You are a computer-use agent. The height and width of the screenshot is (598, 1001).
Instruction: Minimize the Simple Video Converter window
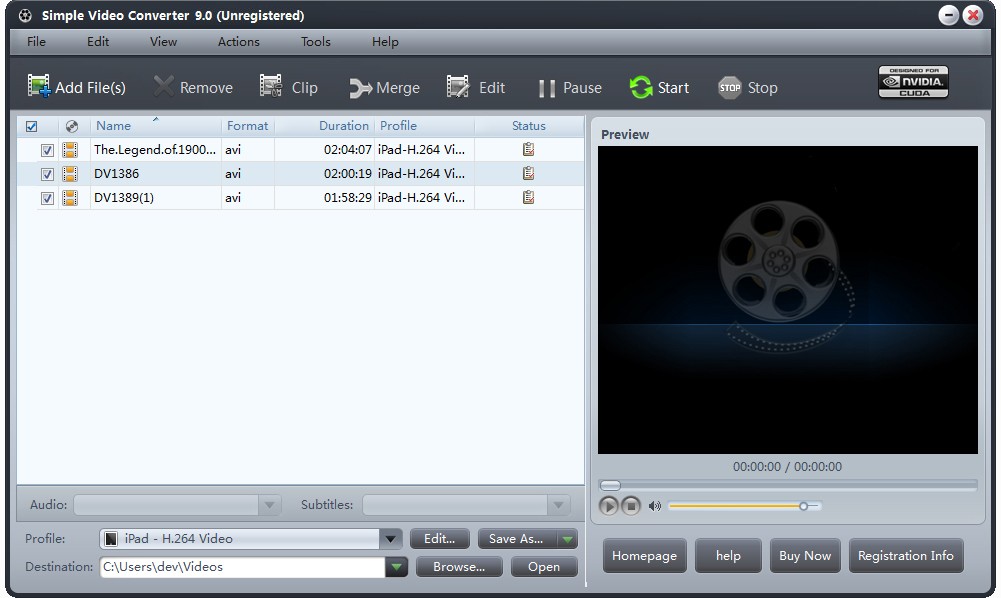949,15
